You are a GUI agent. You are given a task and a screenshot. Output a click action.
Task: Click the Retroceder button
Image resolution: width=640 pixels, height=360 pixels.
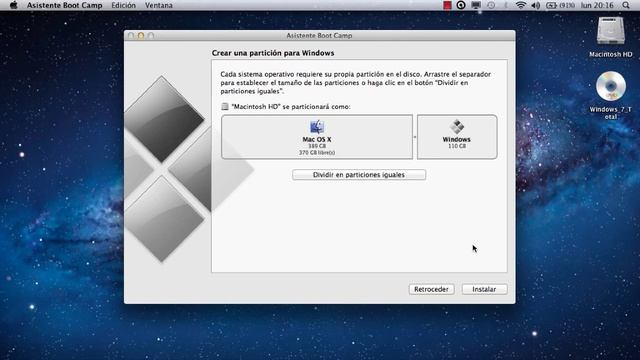tap(431, 289)
